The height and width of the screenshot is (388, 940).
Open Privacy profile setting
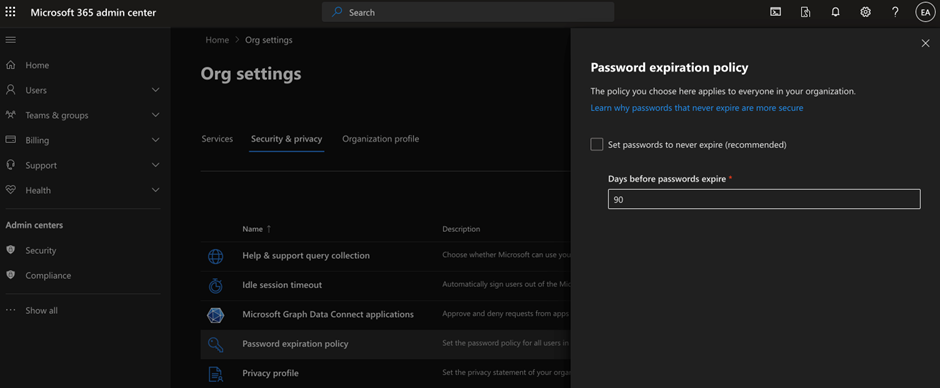(270, 373)
